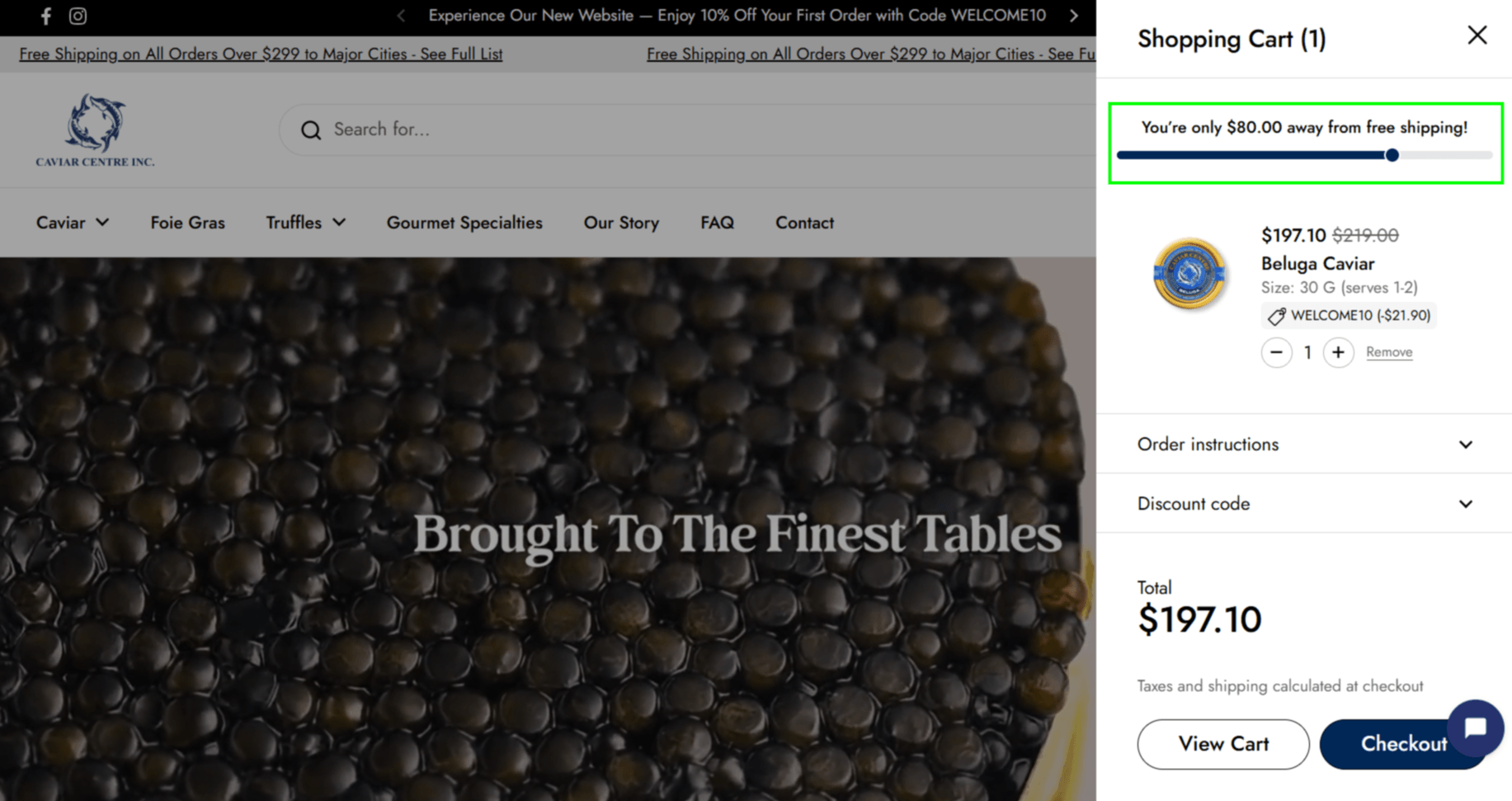Click the free shipping progress bar handle
The width and height of the screenshot is (1512, 801).
click(1392, 155)
